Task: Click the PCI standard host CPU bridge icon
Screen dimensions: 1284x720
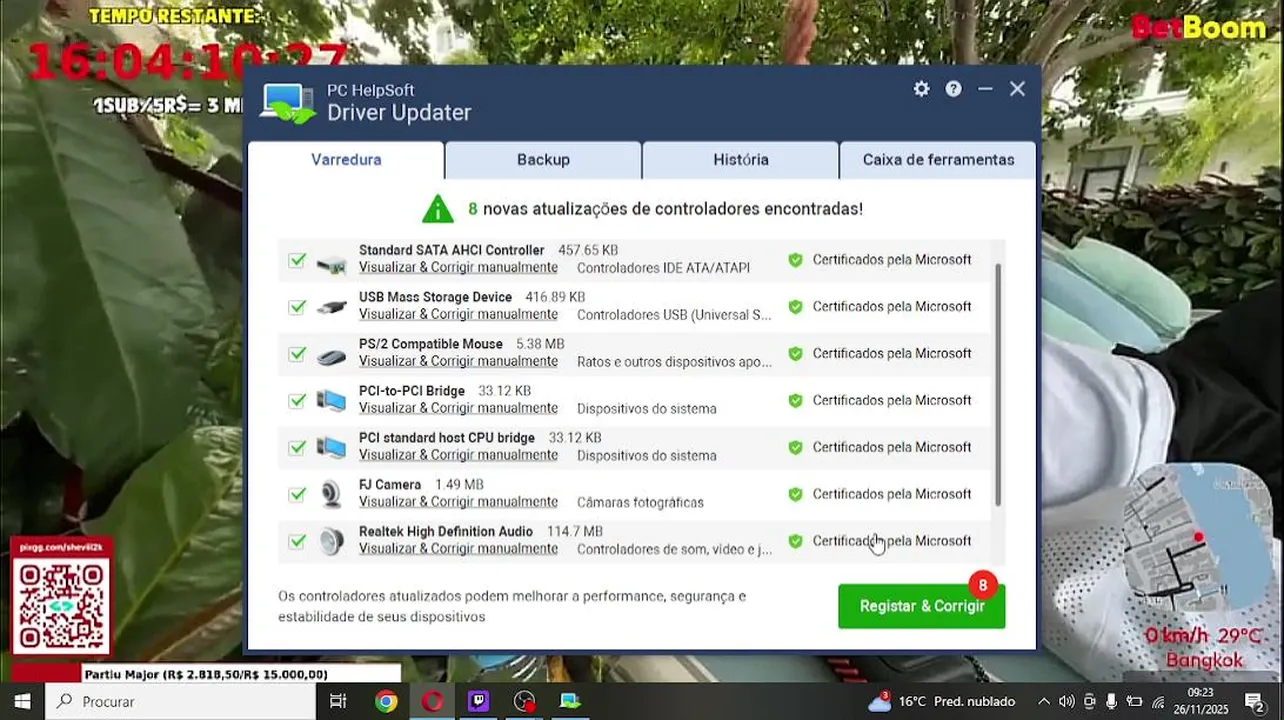Action: click(331, 447)
